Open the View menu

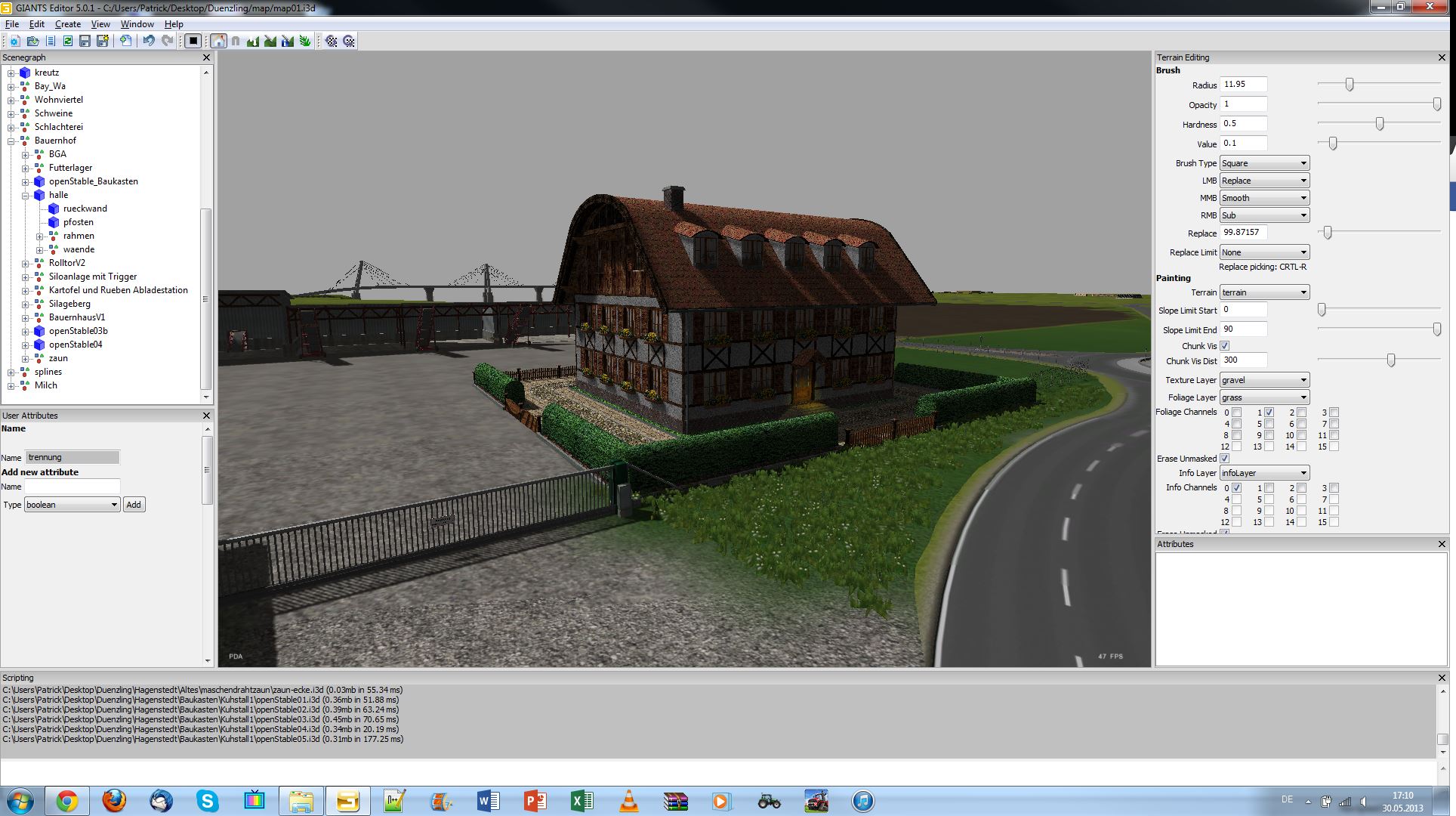(100, 24)
